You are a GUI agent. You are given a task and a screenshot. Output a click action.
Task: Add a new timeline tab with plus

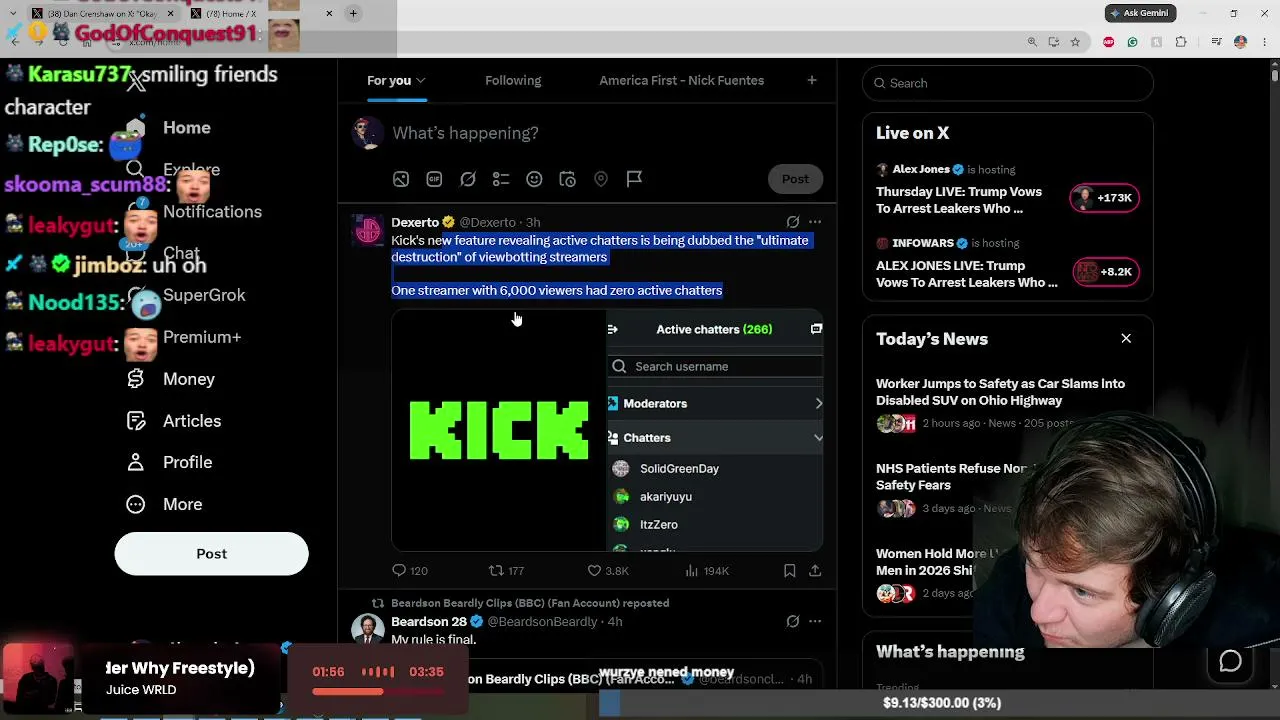(812, 81)
